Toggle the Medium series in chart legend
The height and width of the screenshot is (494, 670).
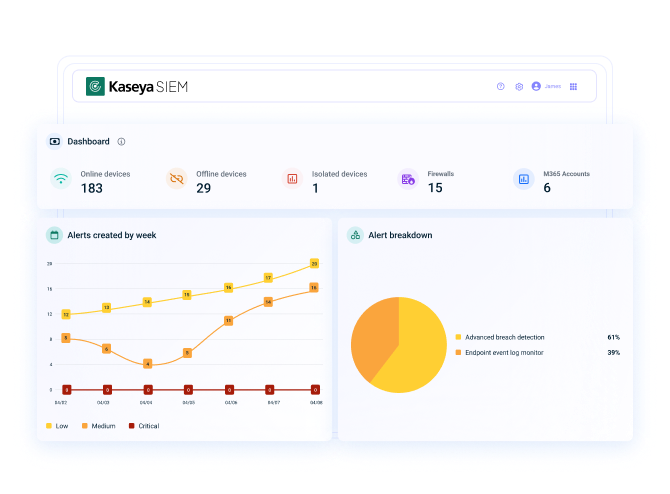point(99,426)
